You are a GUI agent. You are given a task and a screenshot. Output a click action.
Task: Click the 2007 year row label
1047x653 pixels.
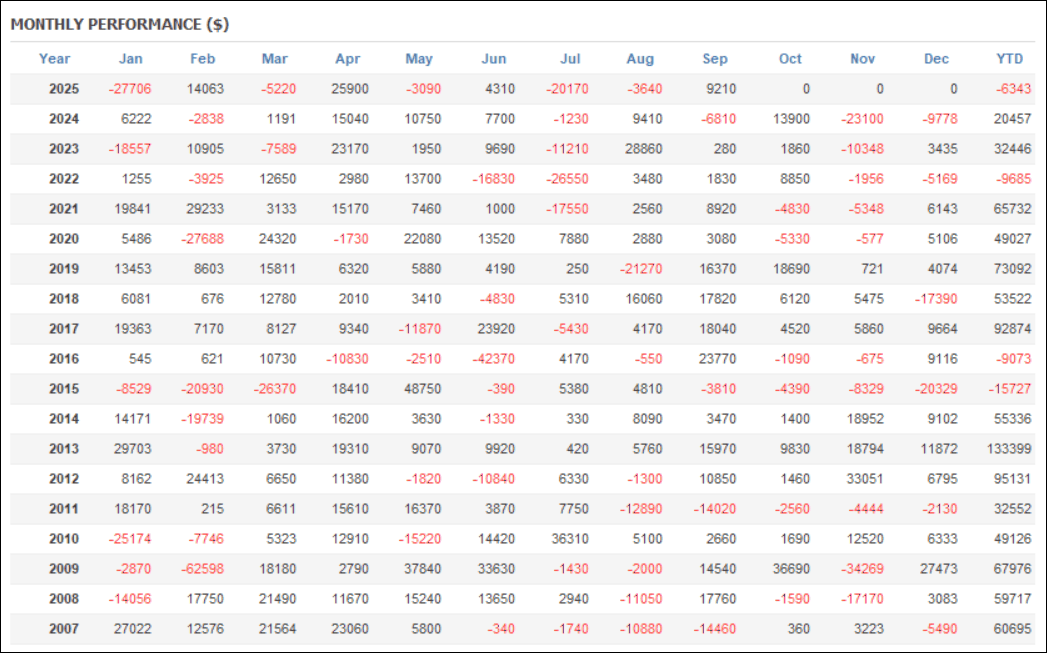tap(64, 629)
